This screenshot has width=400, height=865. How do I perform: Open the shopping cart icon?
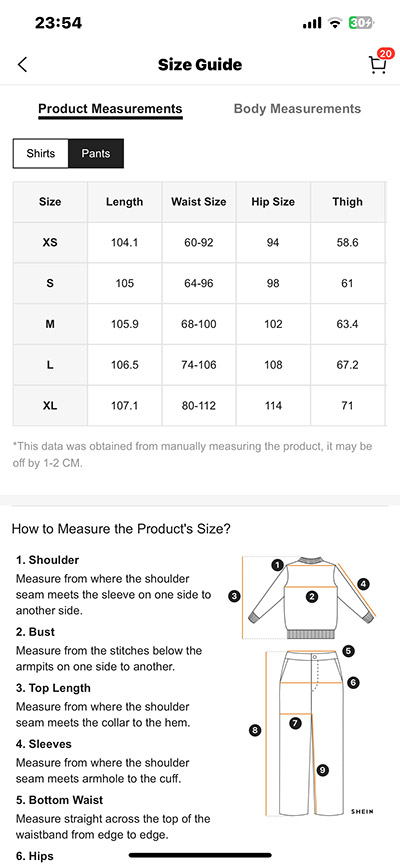377,65
